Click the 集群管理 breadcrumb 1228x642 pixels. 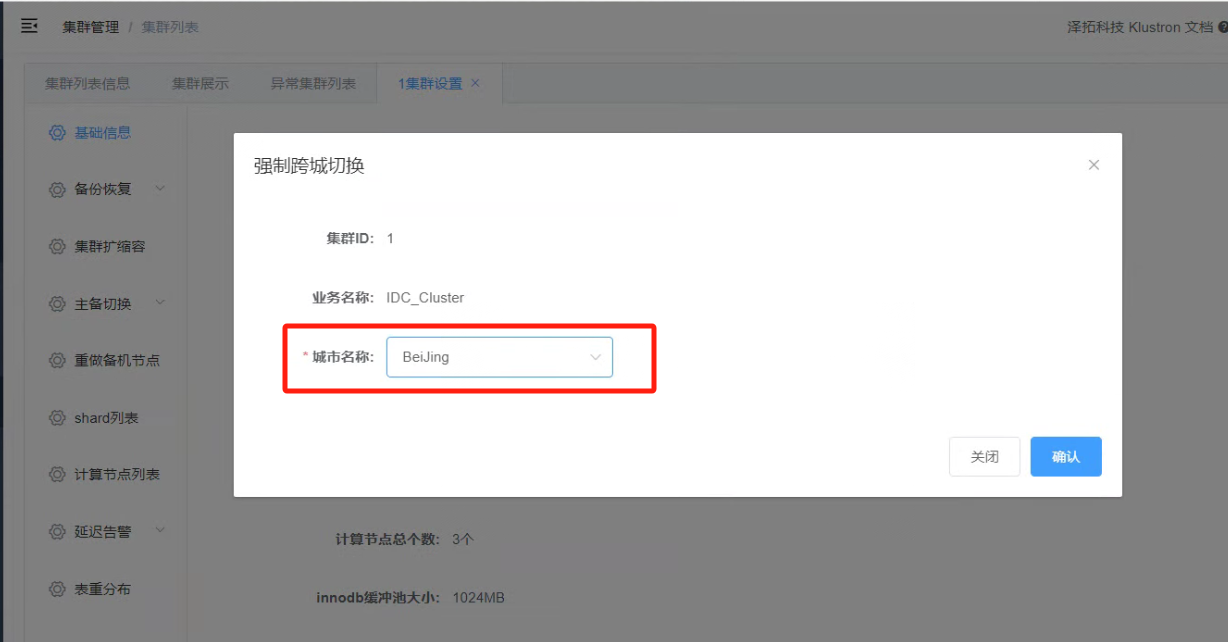click(91, 27)
